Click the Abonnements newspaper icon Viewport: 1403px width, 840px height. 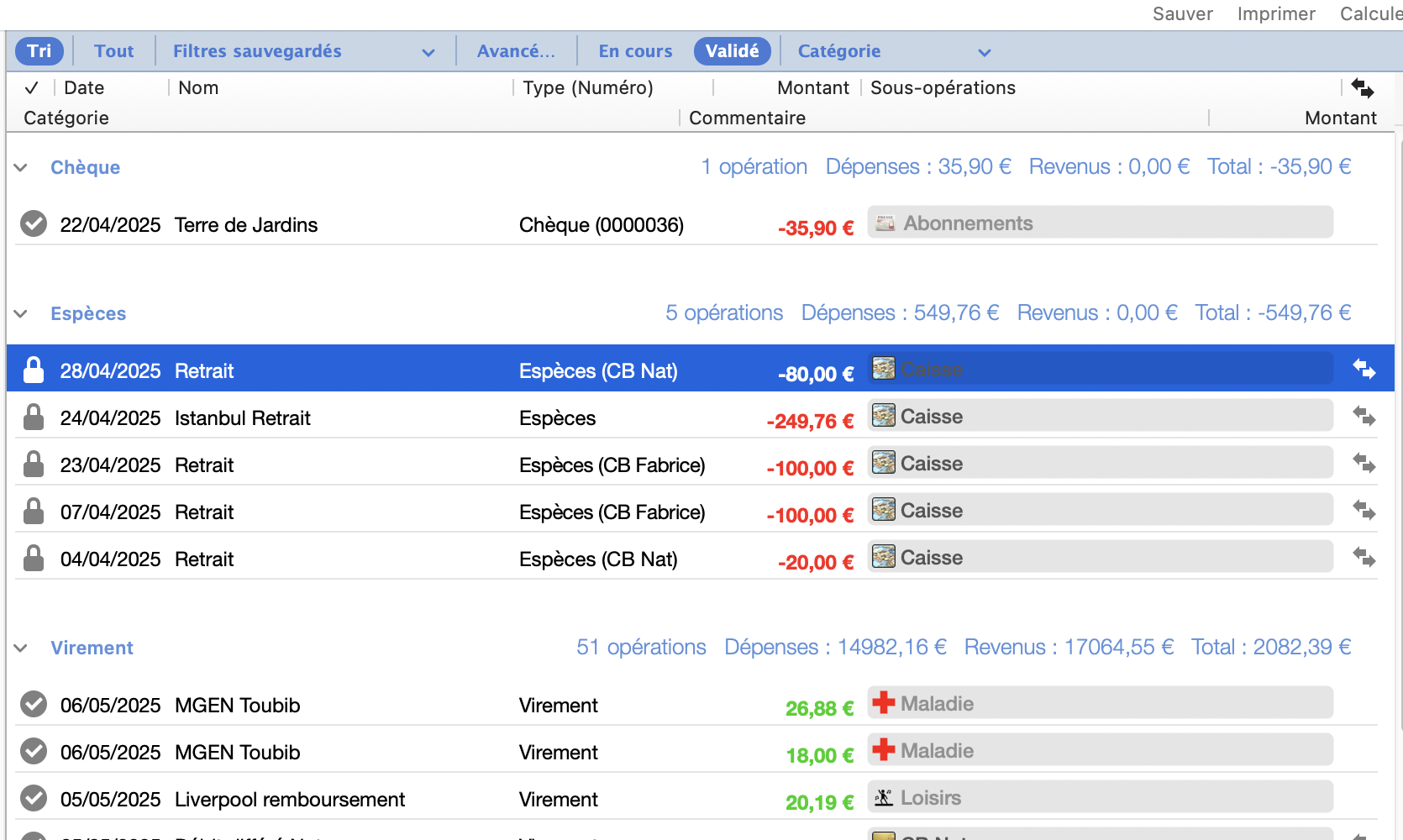tap(885, 223)
